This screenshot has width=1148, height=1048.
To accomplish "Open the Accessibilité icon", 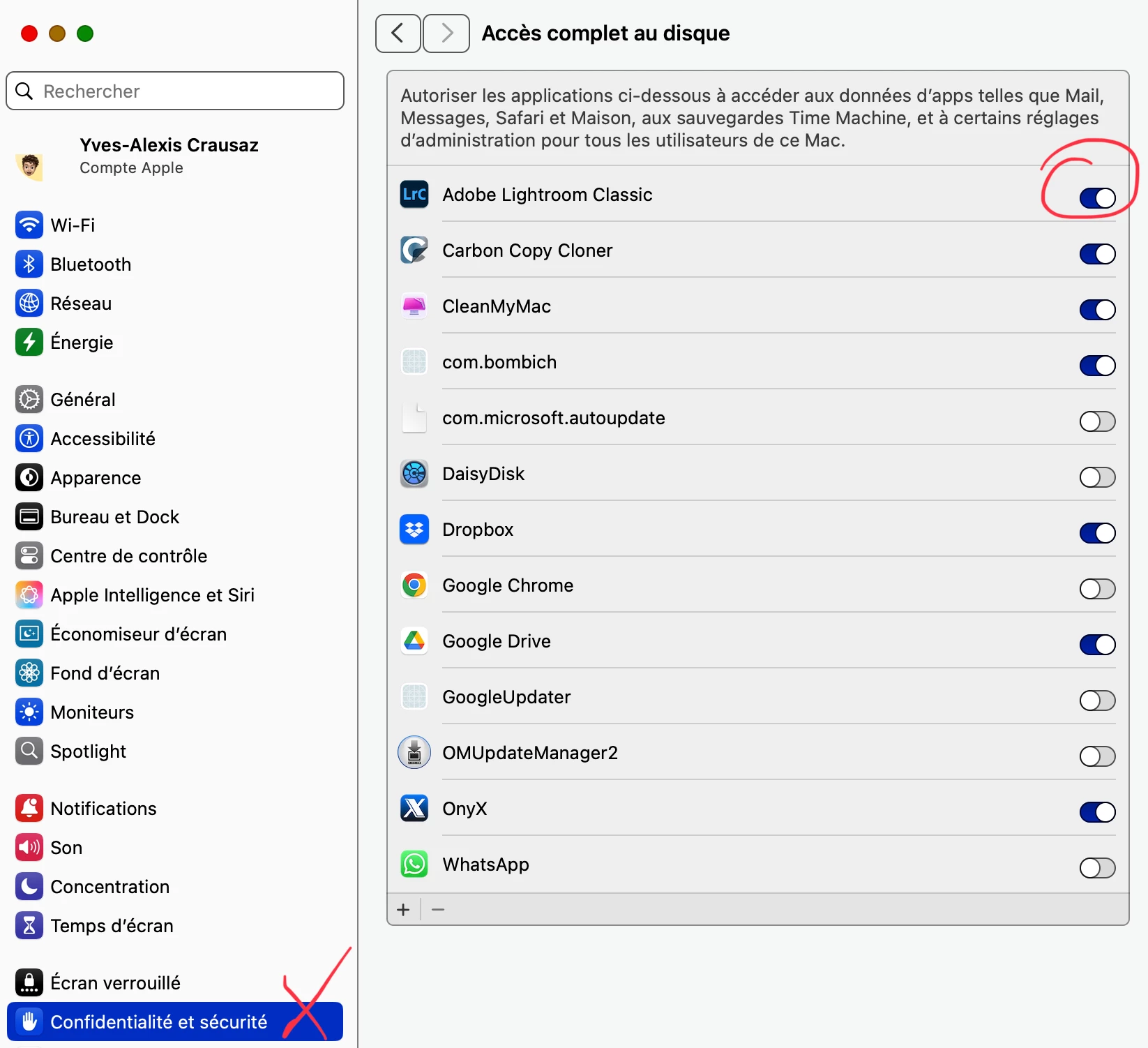I will pos(29,439).
